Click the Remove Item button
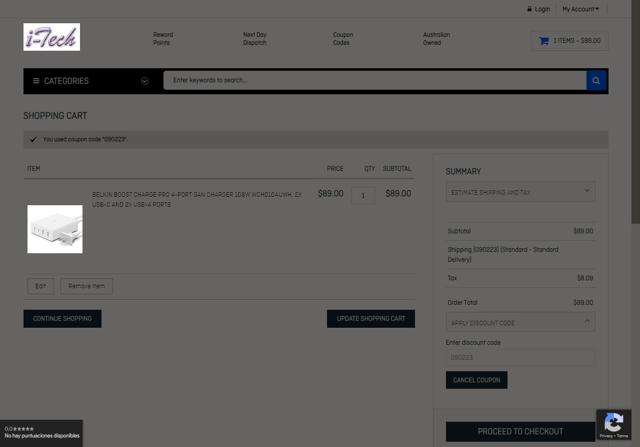 87,286
